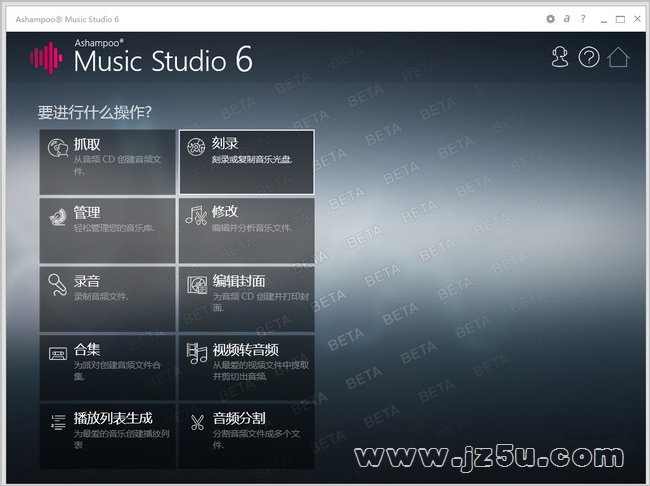This screenshot has width=650, height=486.
Task: Open the 刻录 burn disc tile
Action: tap(247, 162)
